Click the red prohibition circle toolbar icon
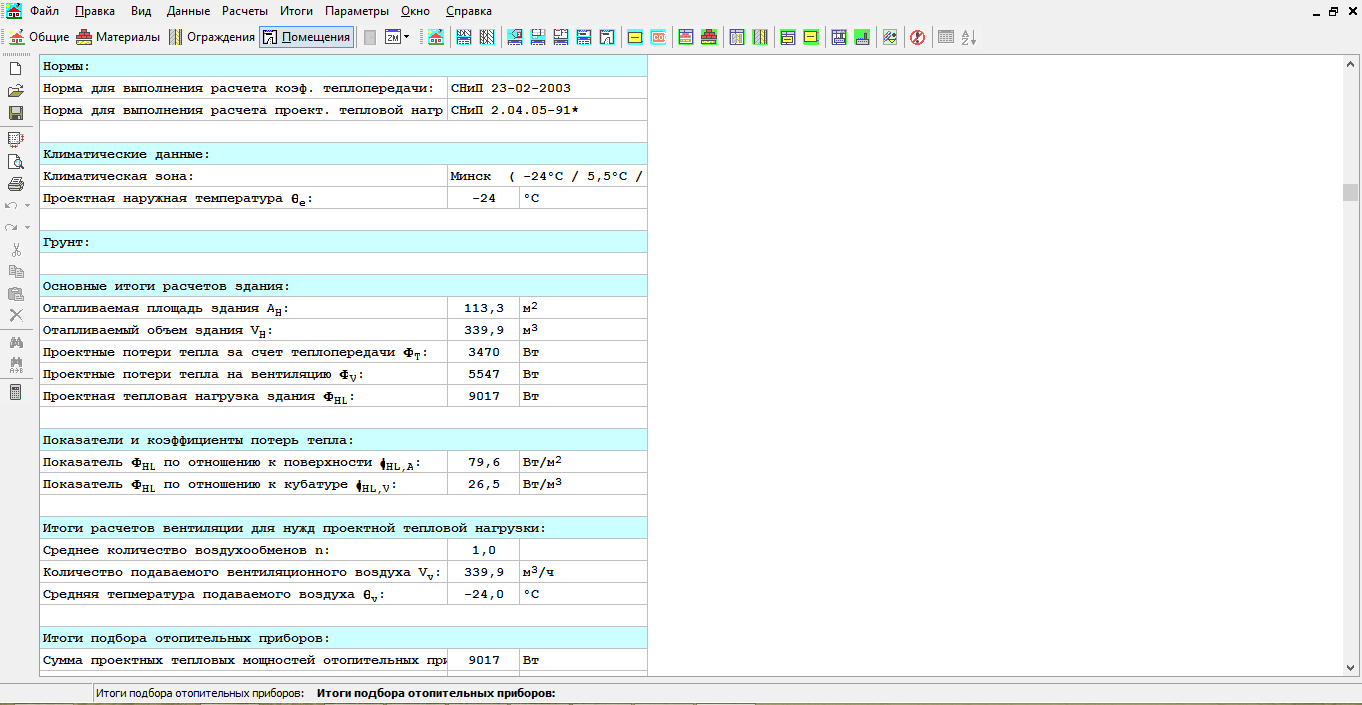Viewport: 1362px width, 705px height. click(x=917, y=37)
